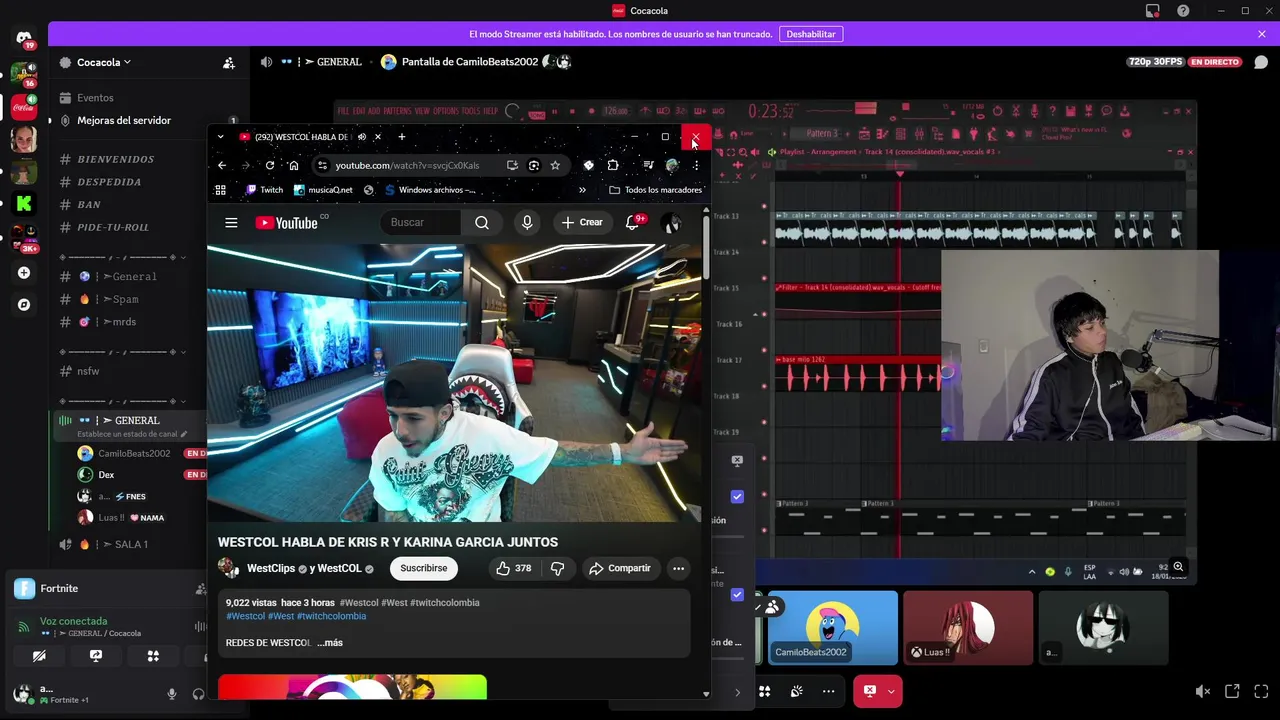Image resolution: width=1280 pixels, height=720 pixels.
Task: Click the browser address bar URL
Action: pyautogui.click(x=407, y=165)
